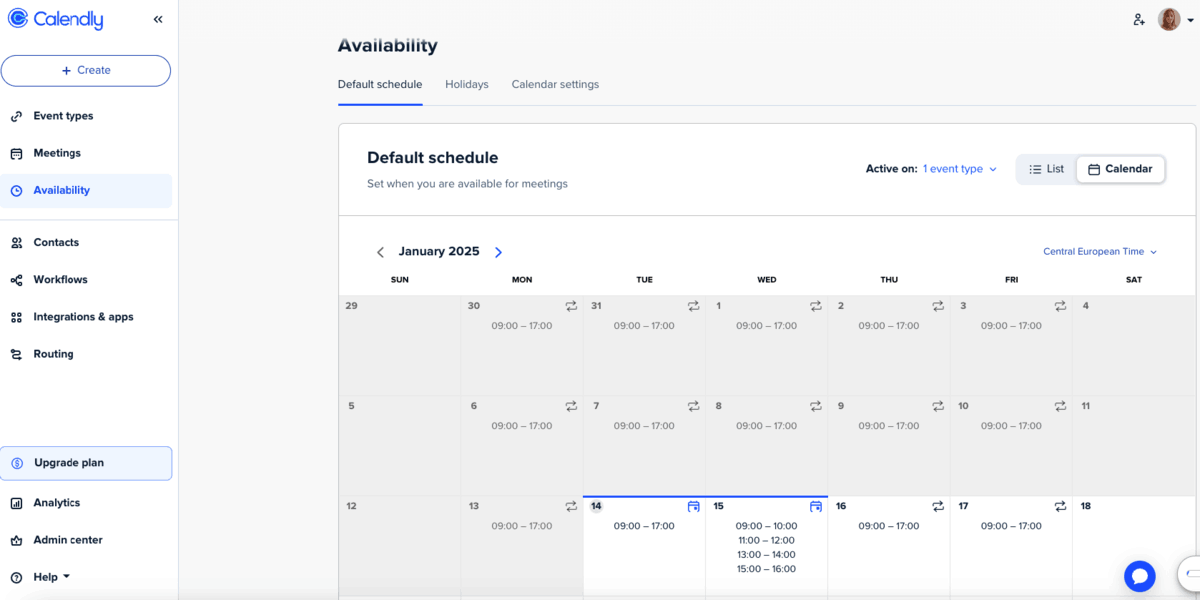Image resolution: width=1200 pixels, height=600 pixels.
Task: Open Contacts in the sidebar
Action: point(55,242)
